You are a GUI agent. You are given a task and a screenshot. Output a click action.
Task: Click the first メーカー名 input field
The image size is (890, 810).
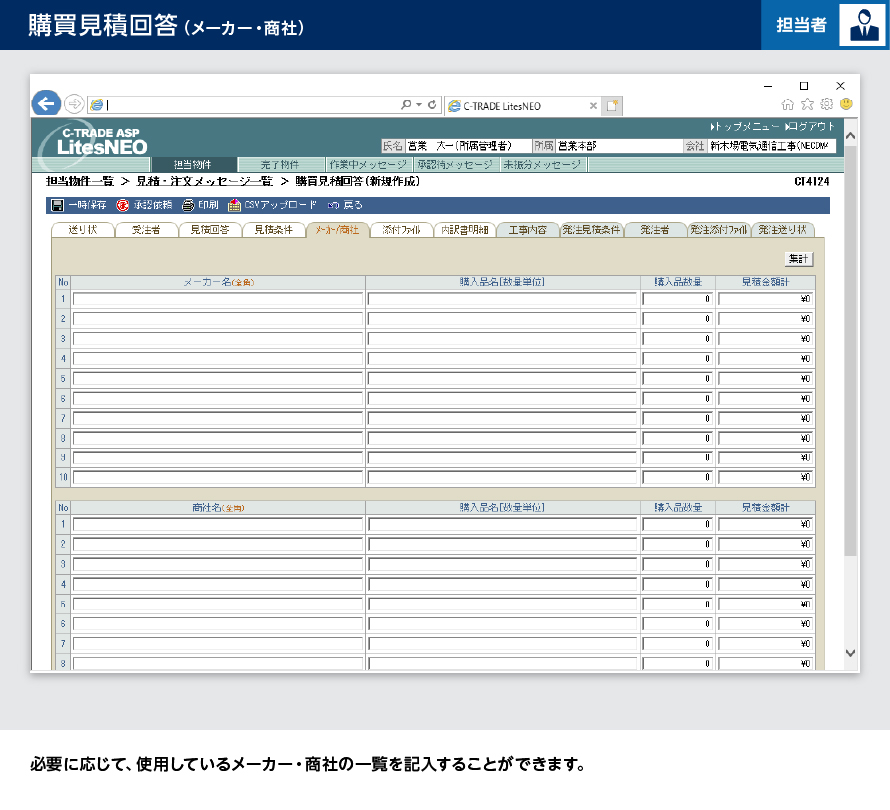click(218, 299)
